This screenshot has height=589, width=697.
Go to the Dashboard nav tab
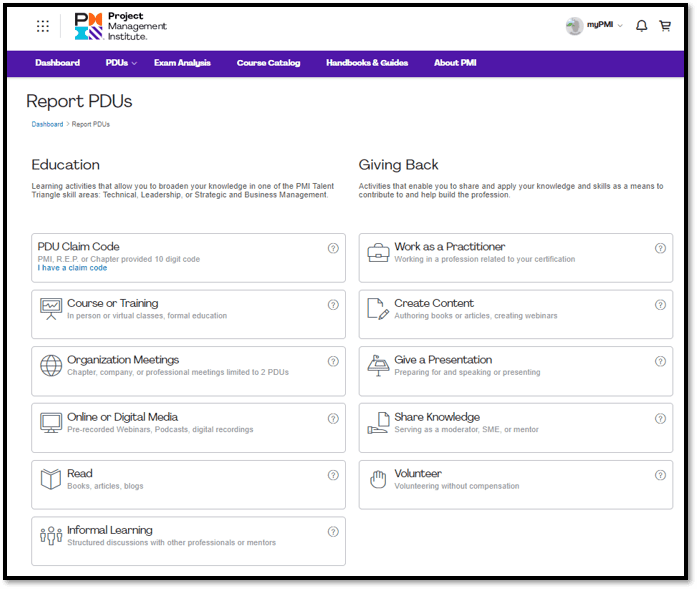pos(57,63)
